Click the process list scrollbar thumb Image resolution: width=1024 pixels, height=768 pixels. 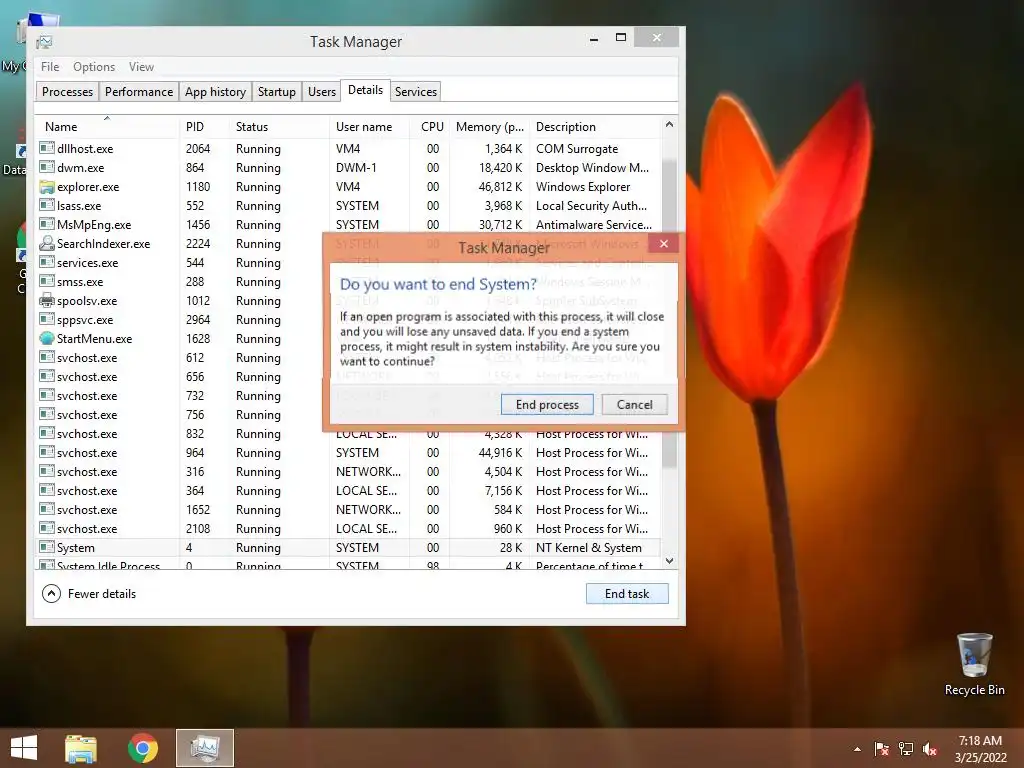point(669,313)
